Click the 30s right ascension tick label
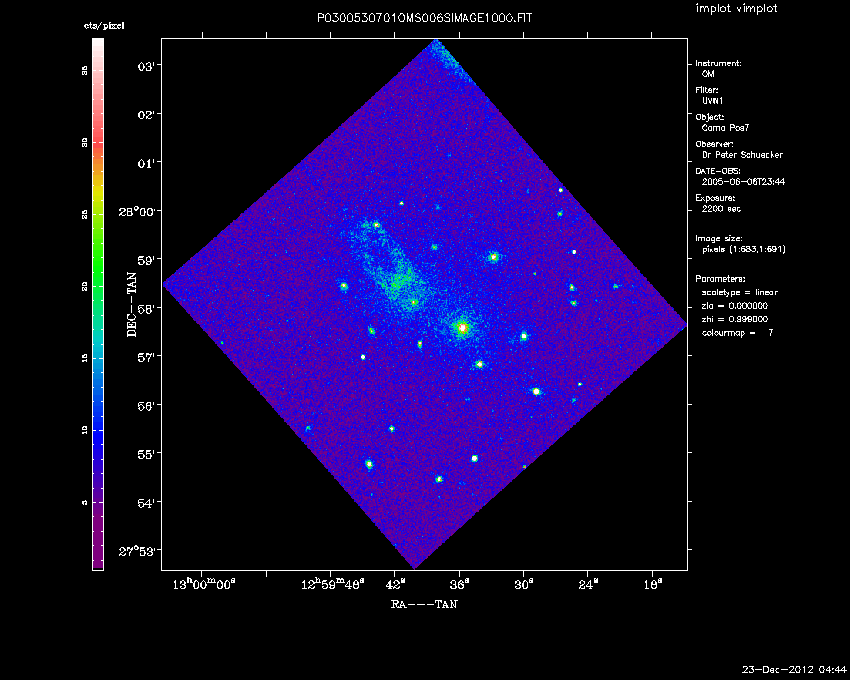 (524, 585)
